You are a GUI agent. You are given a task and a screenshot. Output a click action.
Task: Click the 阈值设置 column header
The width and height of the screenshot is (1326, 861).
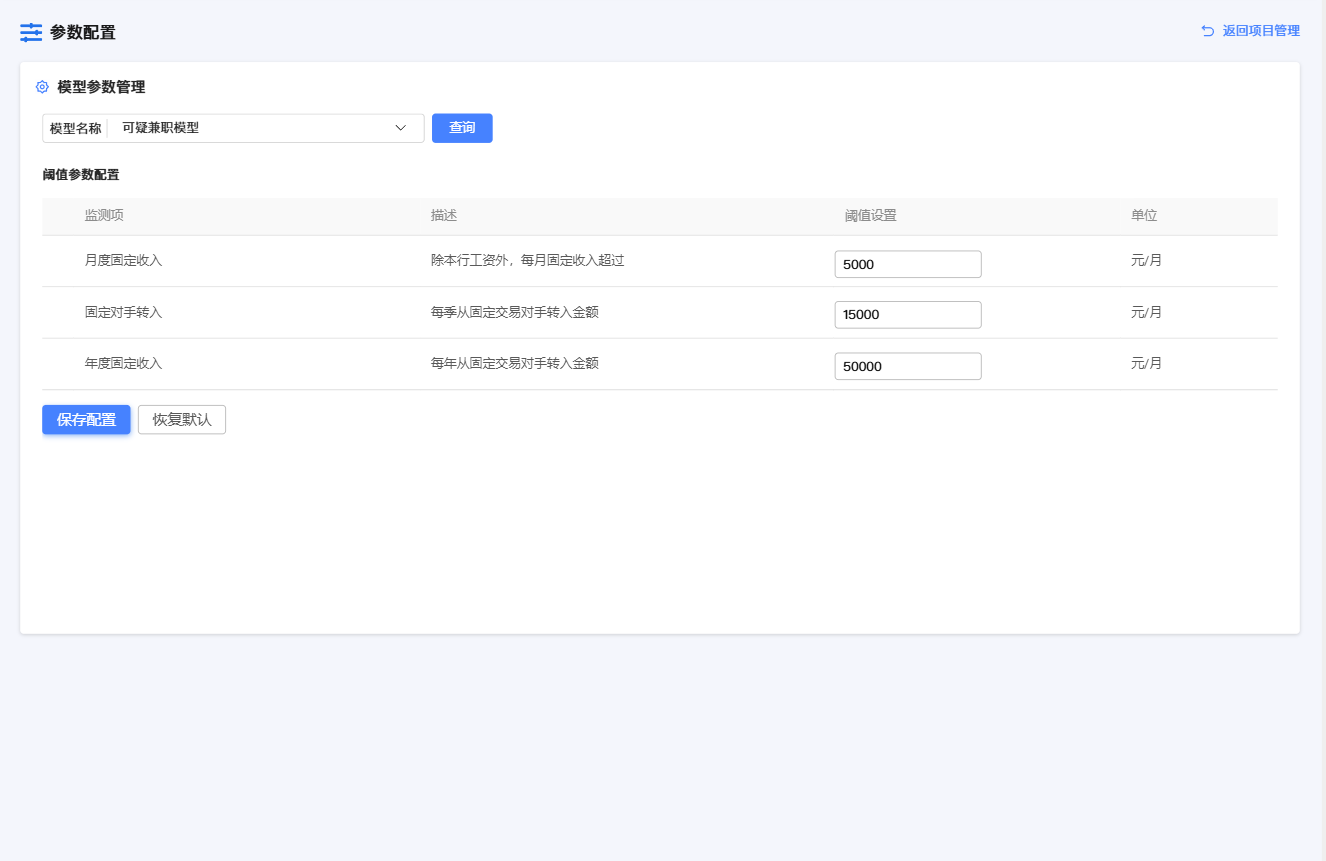(x=870, y=216)
